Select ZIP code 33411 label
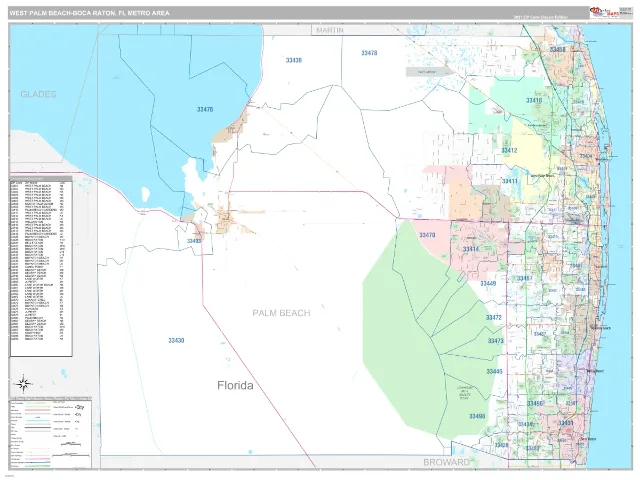640x480 pixels. pyautogui.click(x=510, y=181)
